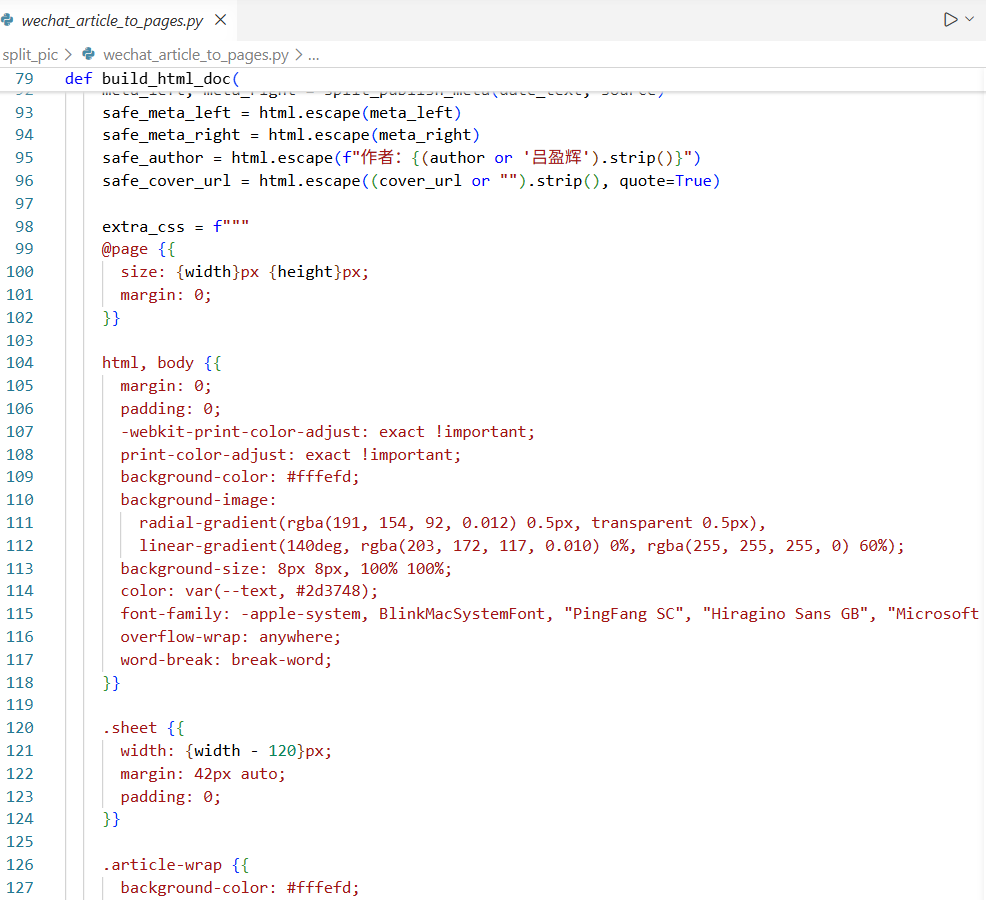Open the breadcrumb ellipsis symbol list
Image resolution: width=986 pixels, height=900 pixels.
314,55
